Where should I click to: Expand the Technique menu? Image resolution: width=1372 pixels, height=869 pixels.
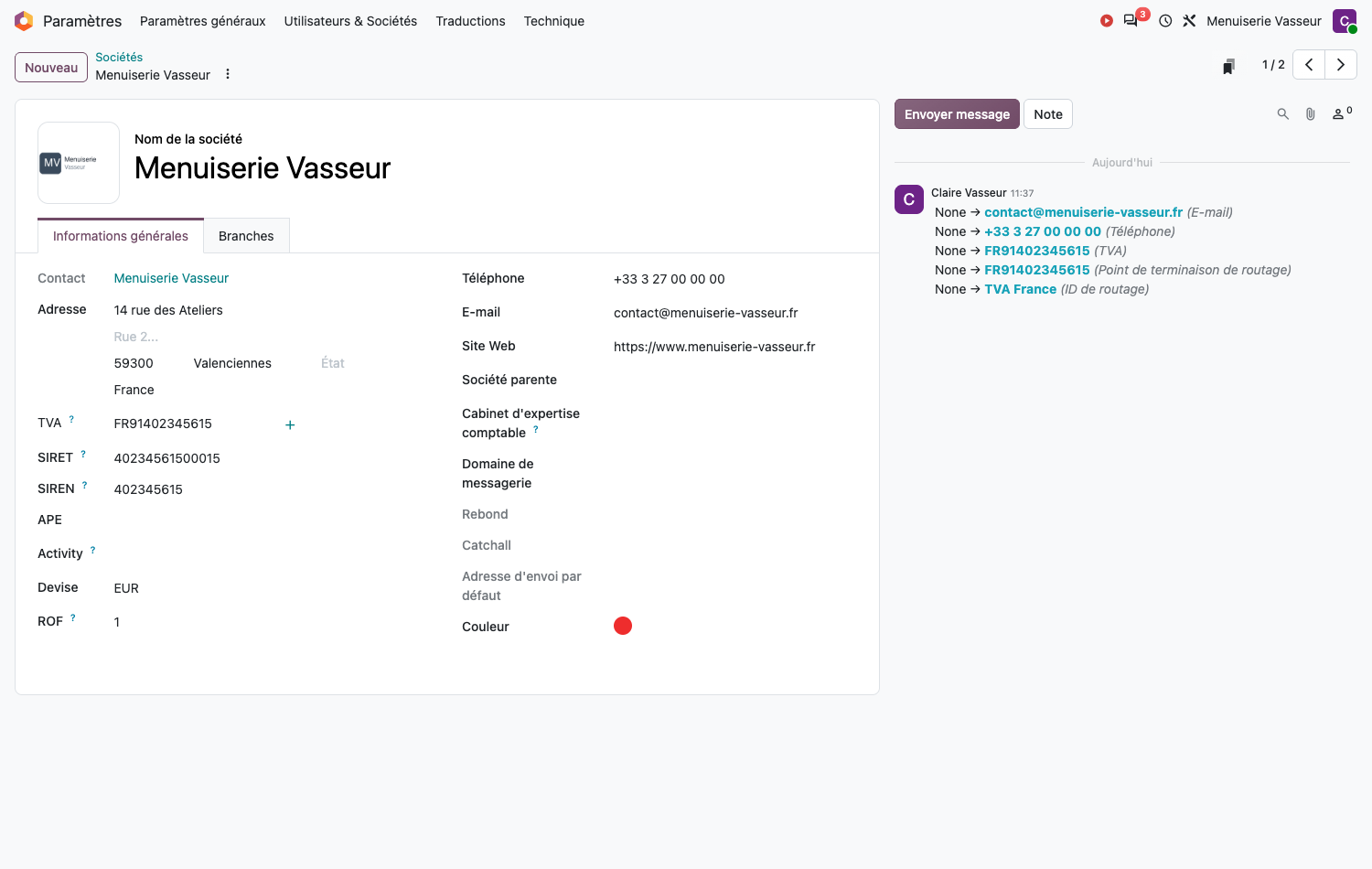[554, 21]
